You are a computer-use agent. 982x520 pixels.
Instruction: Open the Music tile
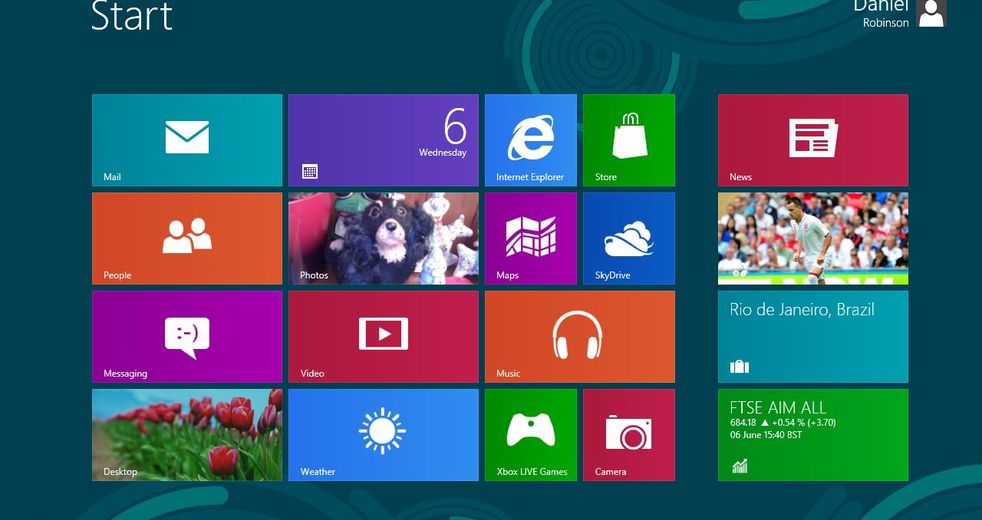580,336
